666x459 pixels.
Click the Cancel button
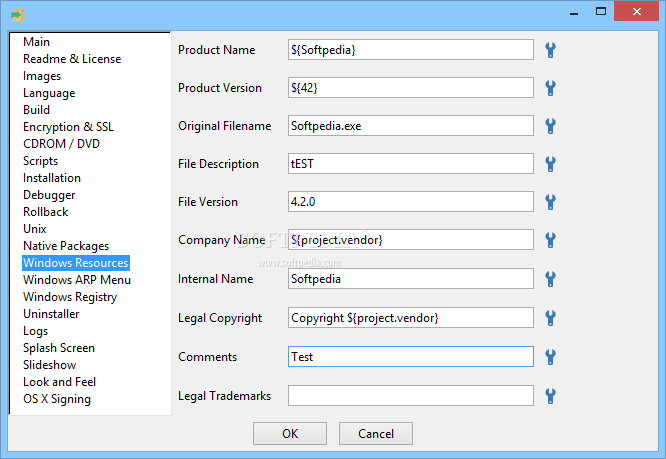pos(376,434)
